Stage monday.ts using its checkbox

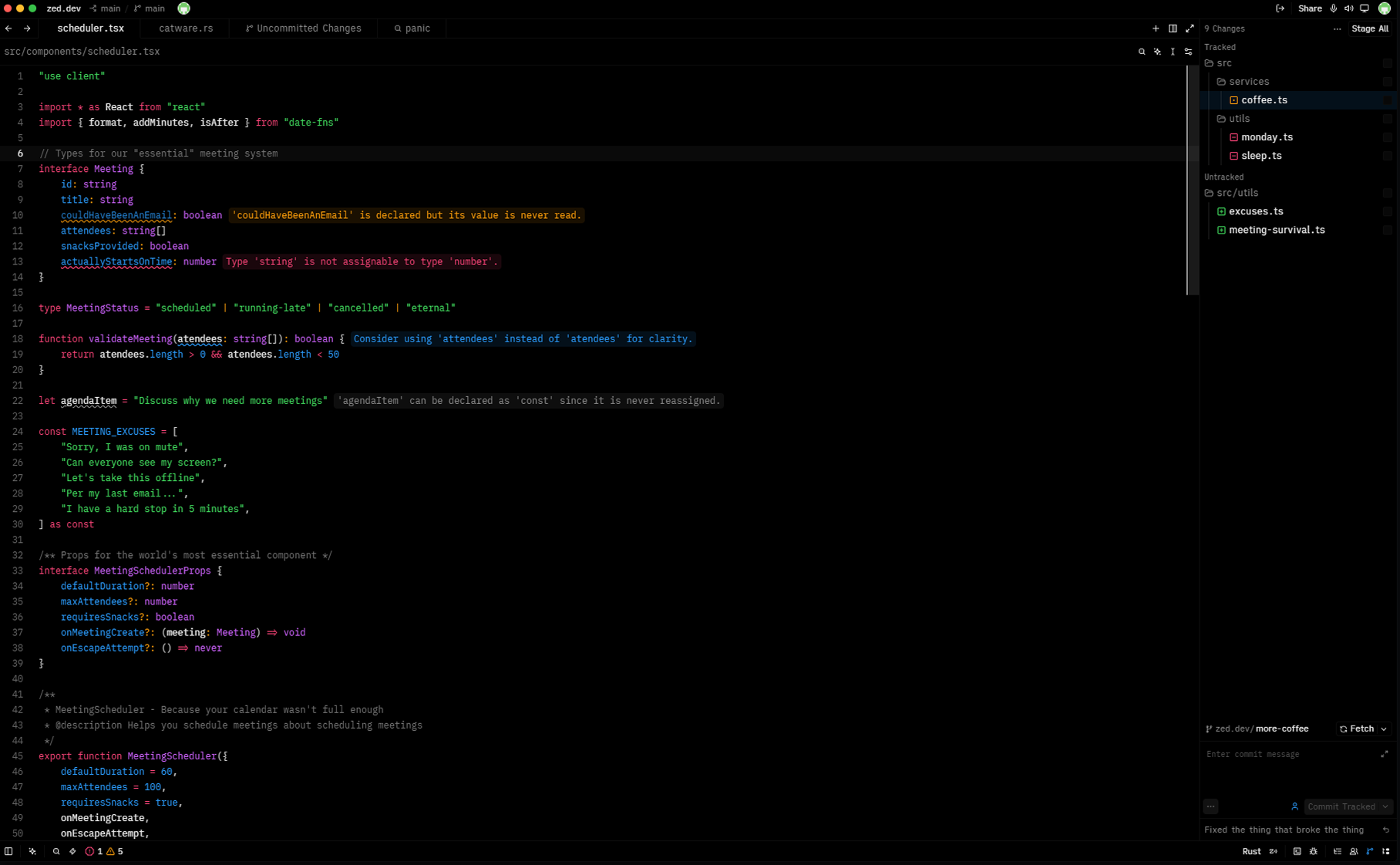1388,137
